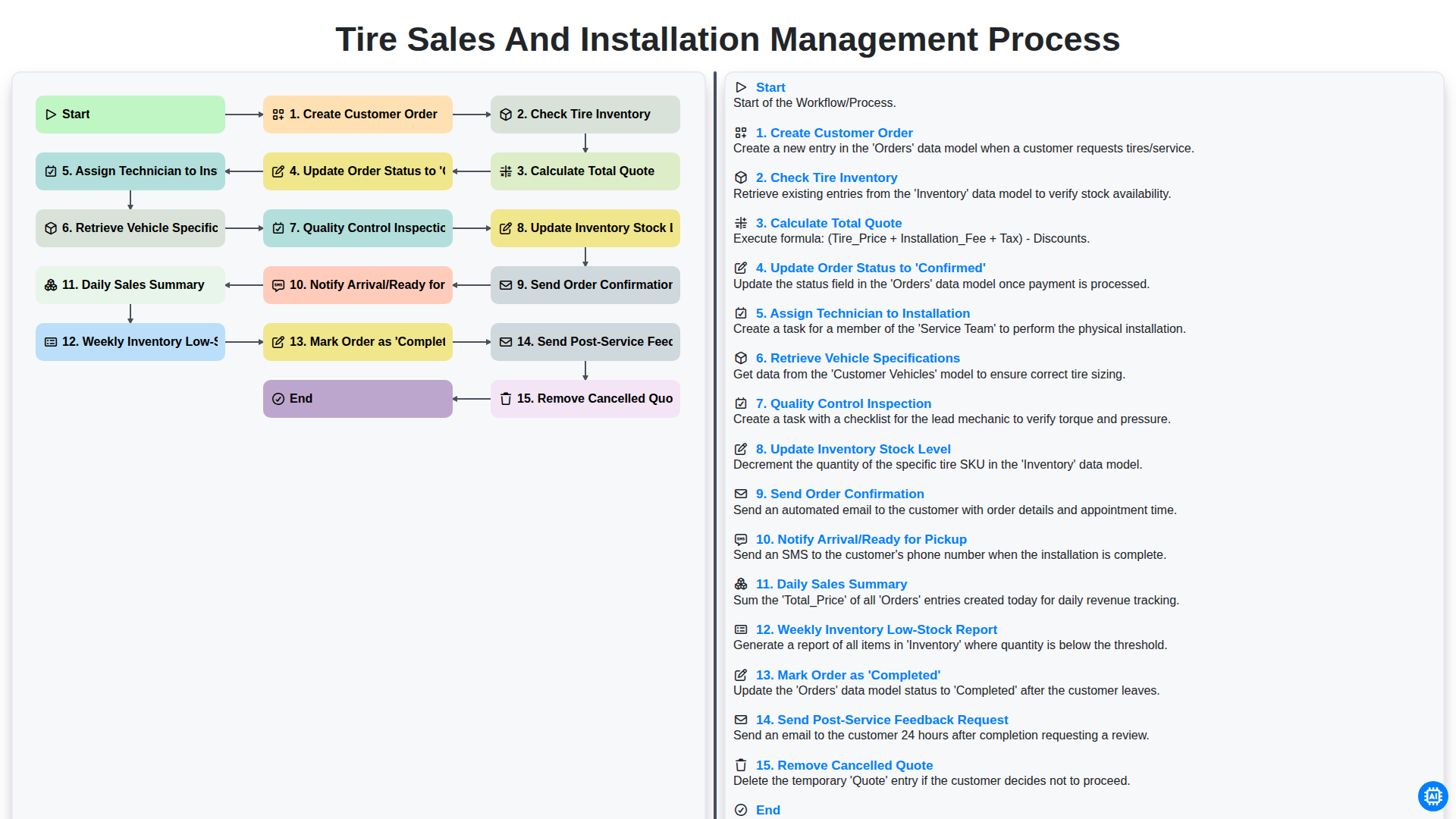Open the 6. Retrieve Vehicle Specifications link
1456x819 pixels.
[858, 358]
